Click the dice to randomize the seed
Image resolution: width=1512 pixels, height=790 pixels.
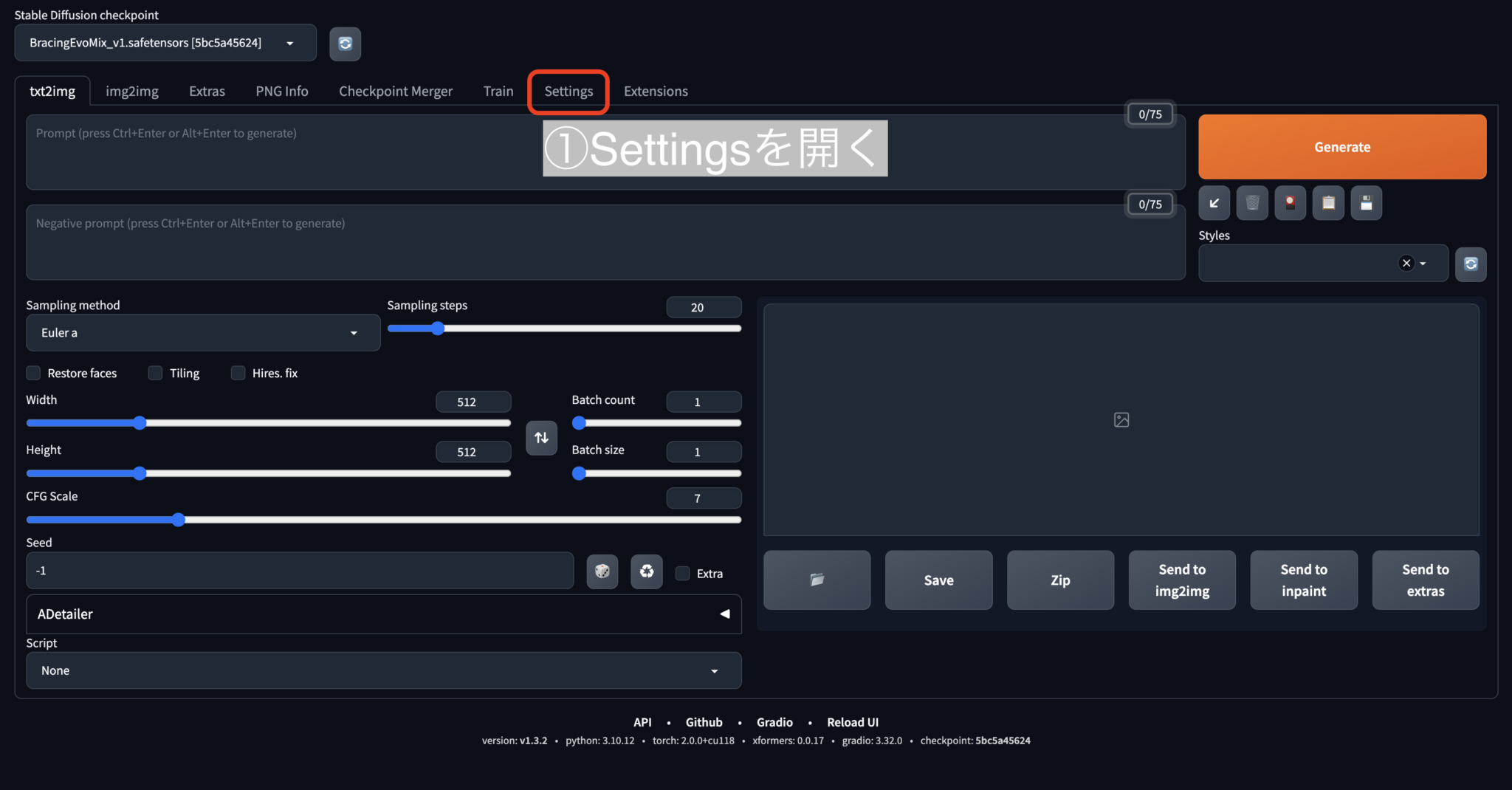point(602,571)
